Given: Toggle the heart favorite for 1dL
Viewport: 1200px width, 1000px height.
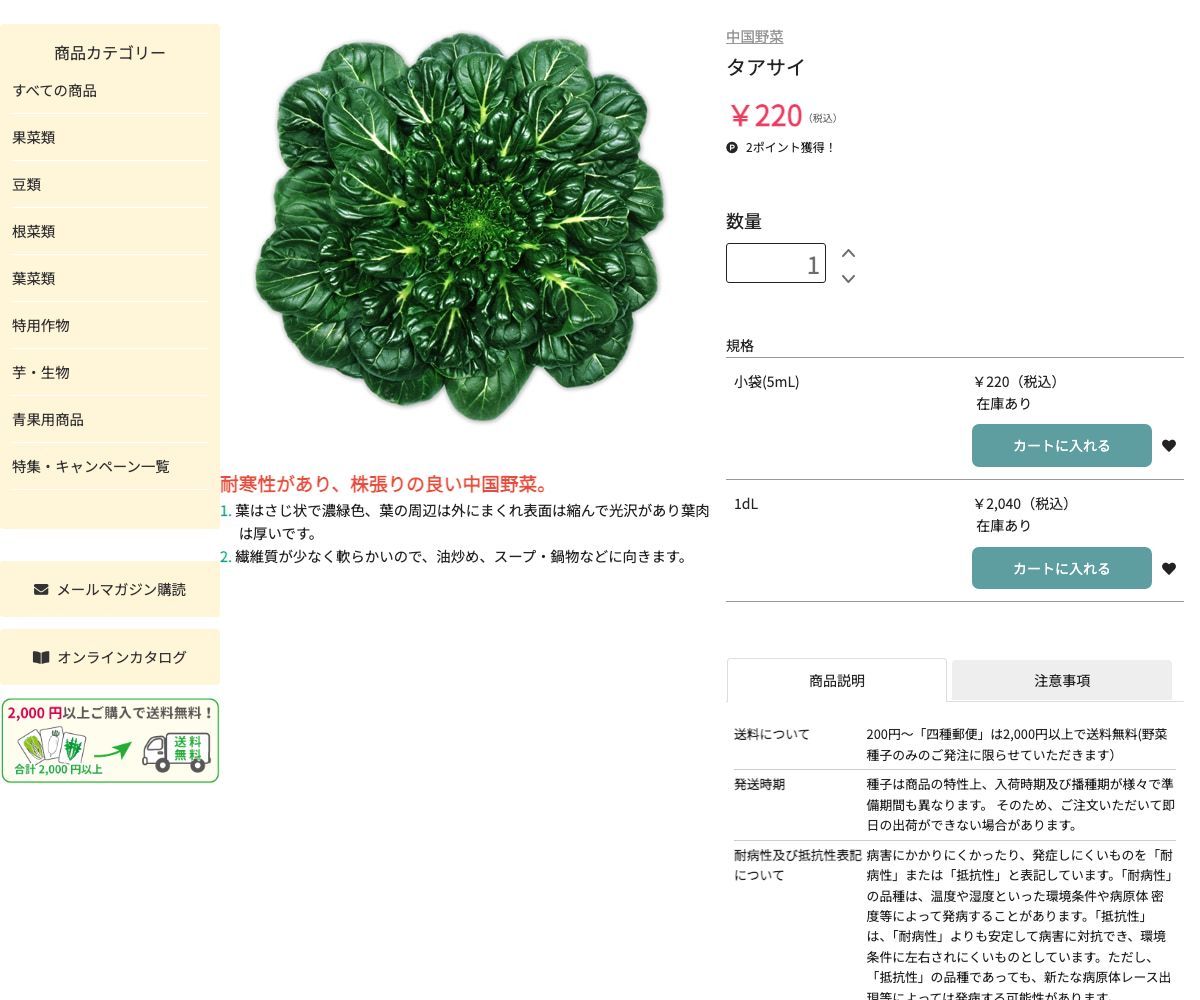Looking at the screenshot, I should point(1169,568).
